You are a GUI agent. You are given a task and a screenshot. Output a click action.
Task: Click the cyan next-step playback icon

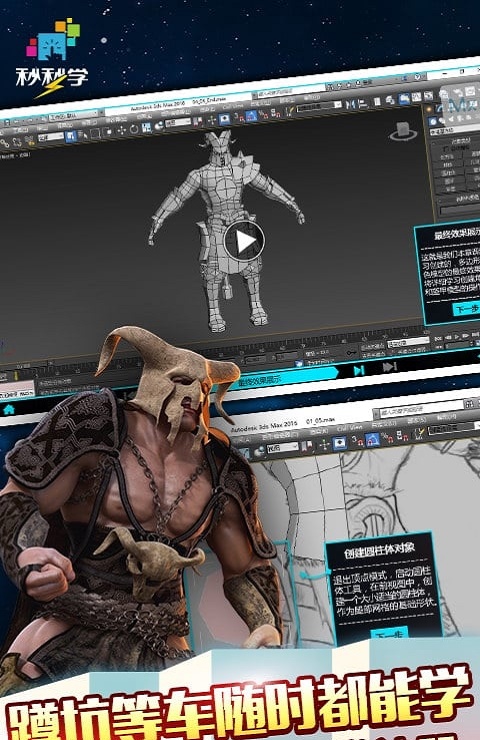[x=359, y=370]
